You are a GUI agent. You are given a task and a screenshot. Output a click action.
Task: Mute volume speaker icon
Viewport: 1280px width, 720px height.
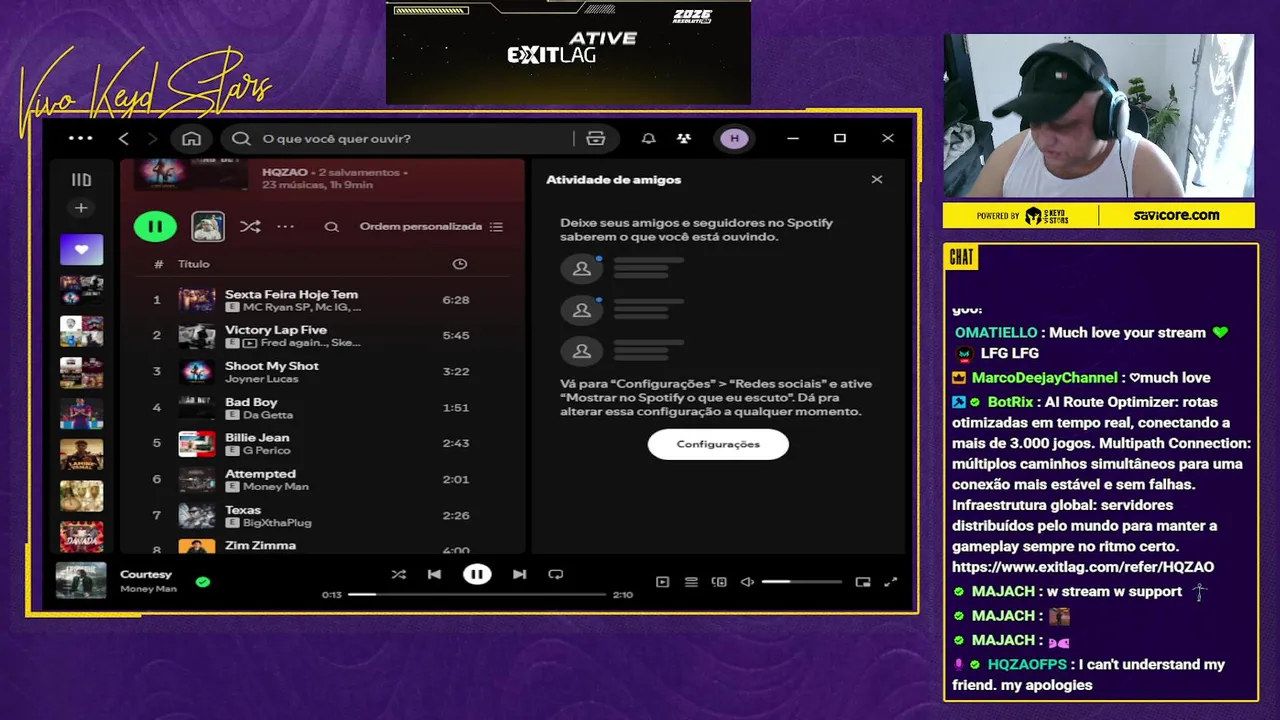pyautogui.click(x=746, y=582)
